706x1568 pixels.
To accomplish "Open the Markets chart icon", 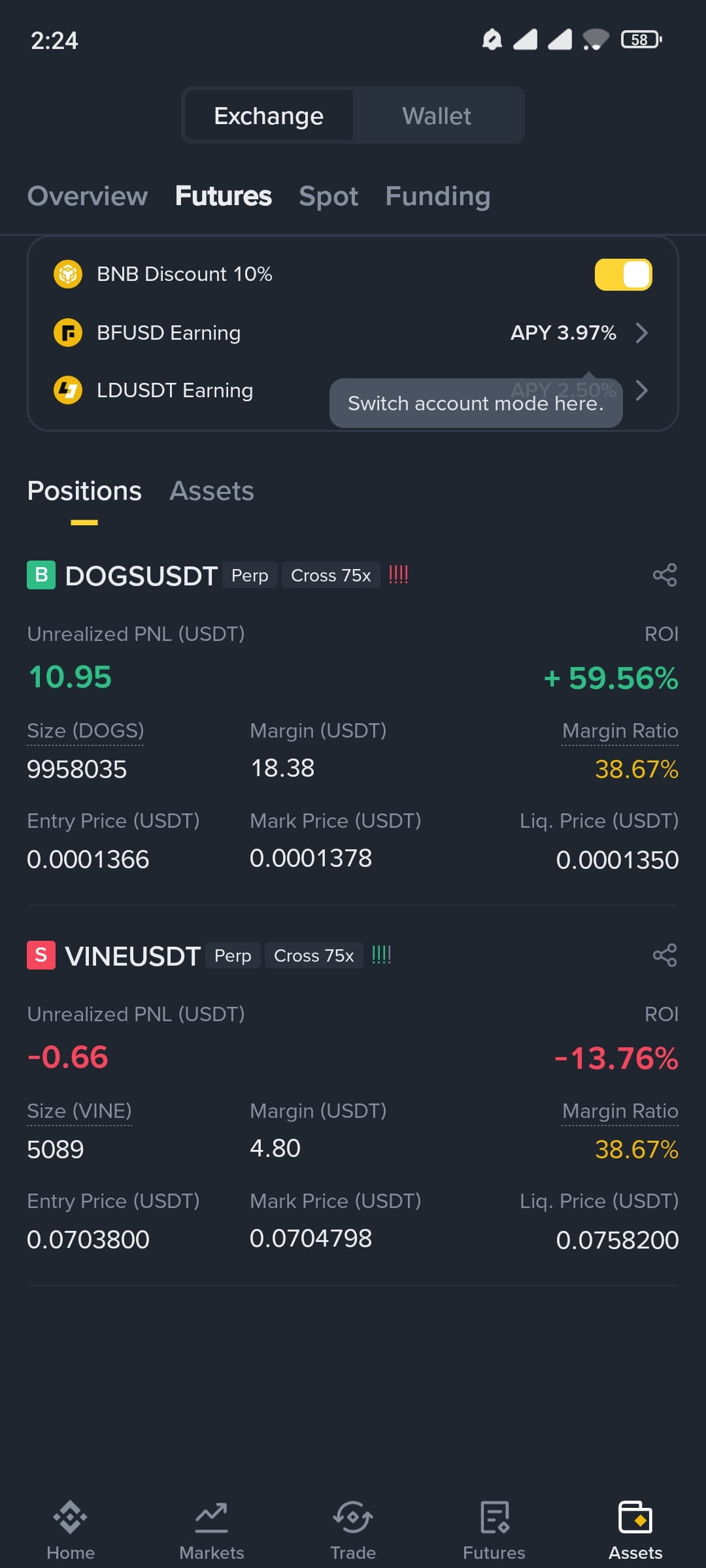I will [212, 1516].
